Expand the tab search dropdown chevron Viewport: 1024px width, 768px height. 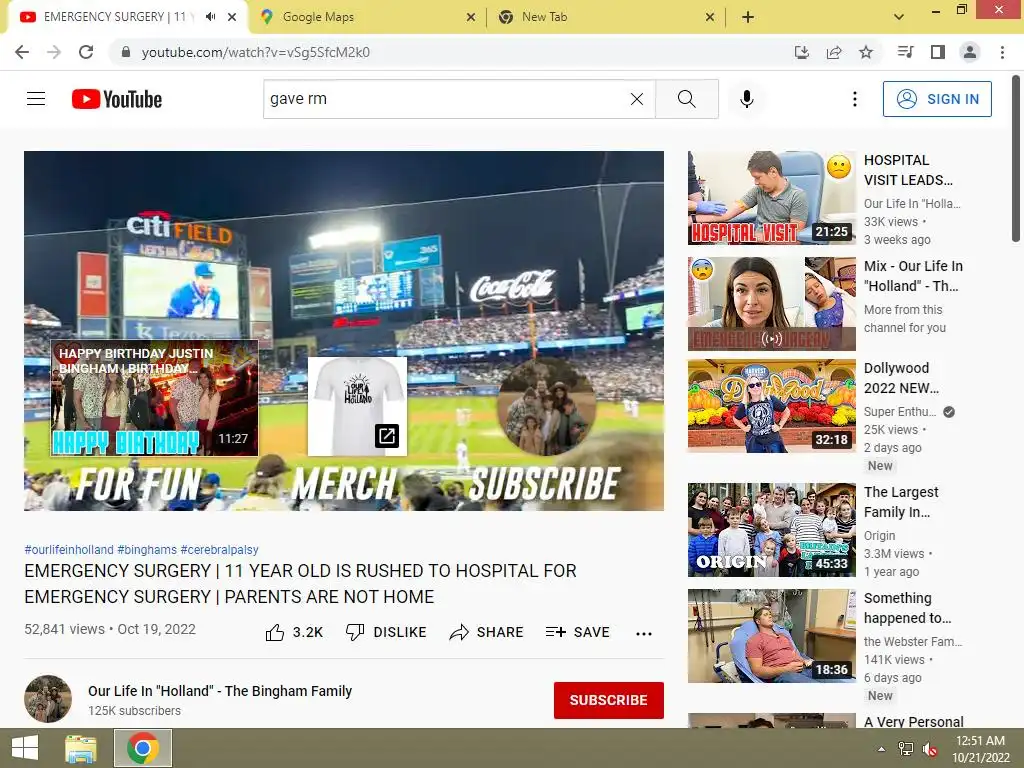tap(899, 17)
